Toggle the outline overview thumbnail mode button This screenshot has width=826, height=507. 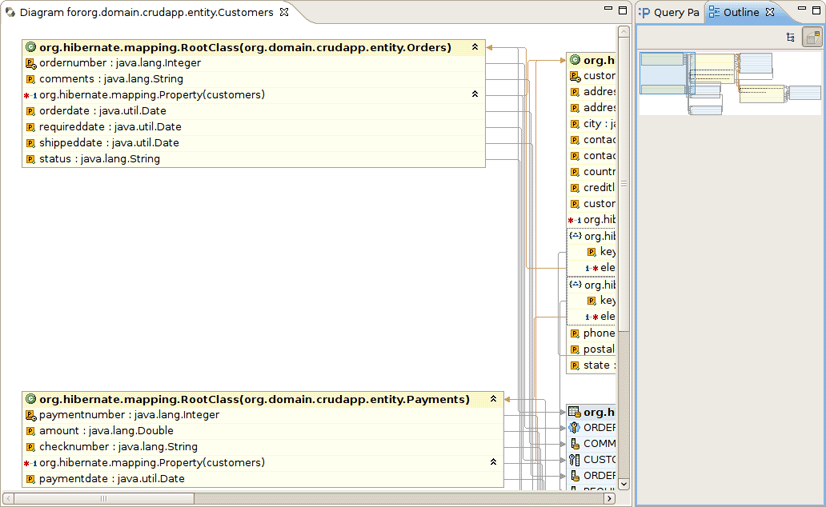point(811,37)
